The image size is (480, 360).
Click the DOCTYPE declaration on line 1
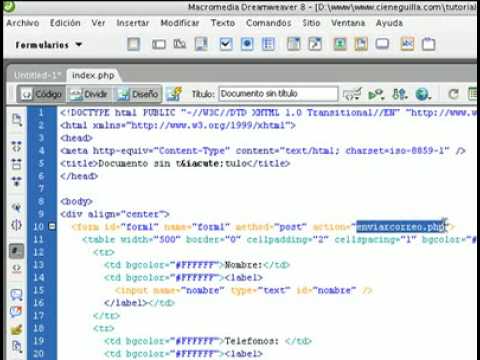click(268, 113)
